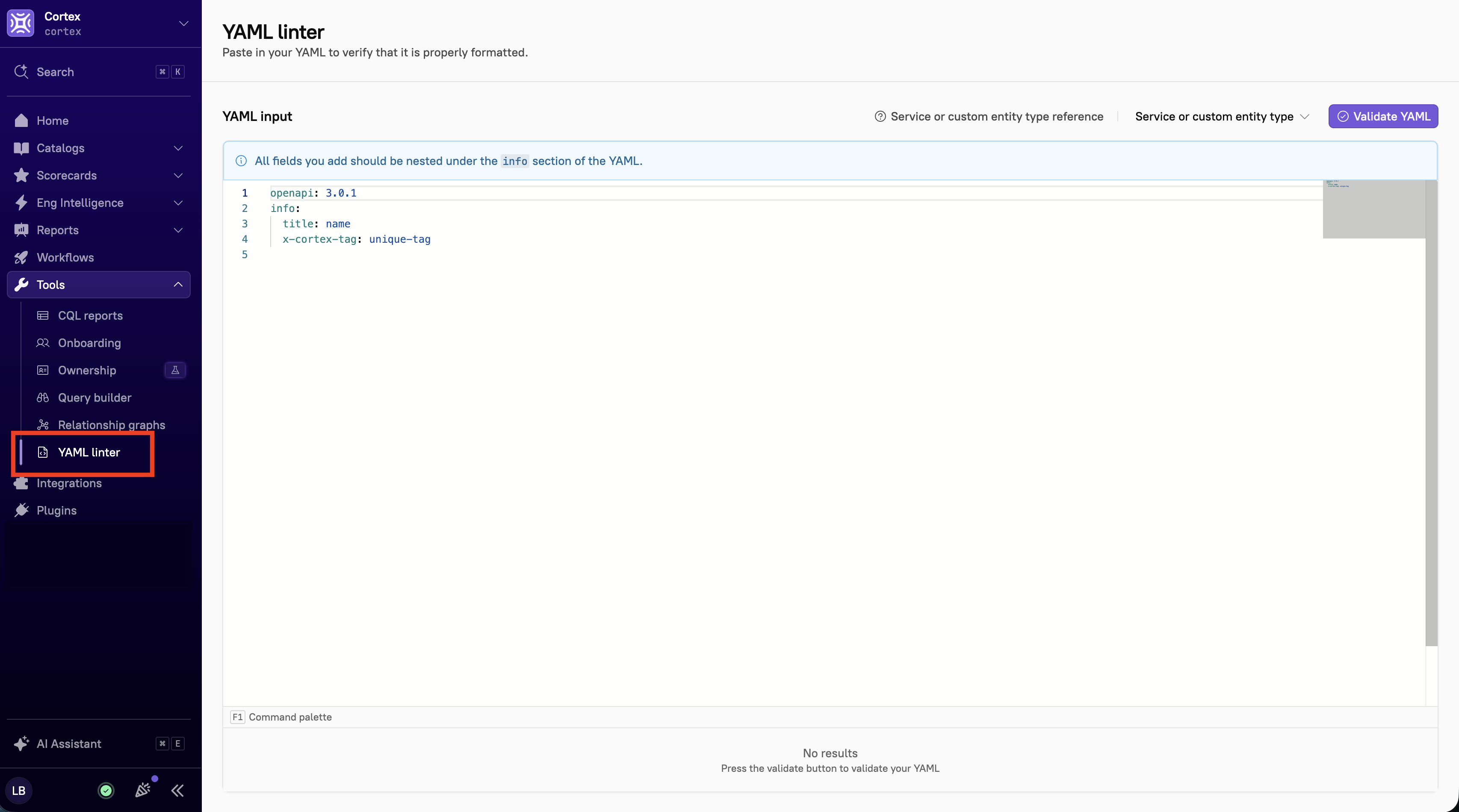Click the Validate YAML button
Image resolution: width=1459 pixels, height=812 pixels.
(x=1383, y=116)
